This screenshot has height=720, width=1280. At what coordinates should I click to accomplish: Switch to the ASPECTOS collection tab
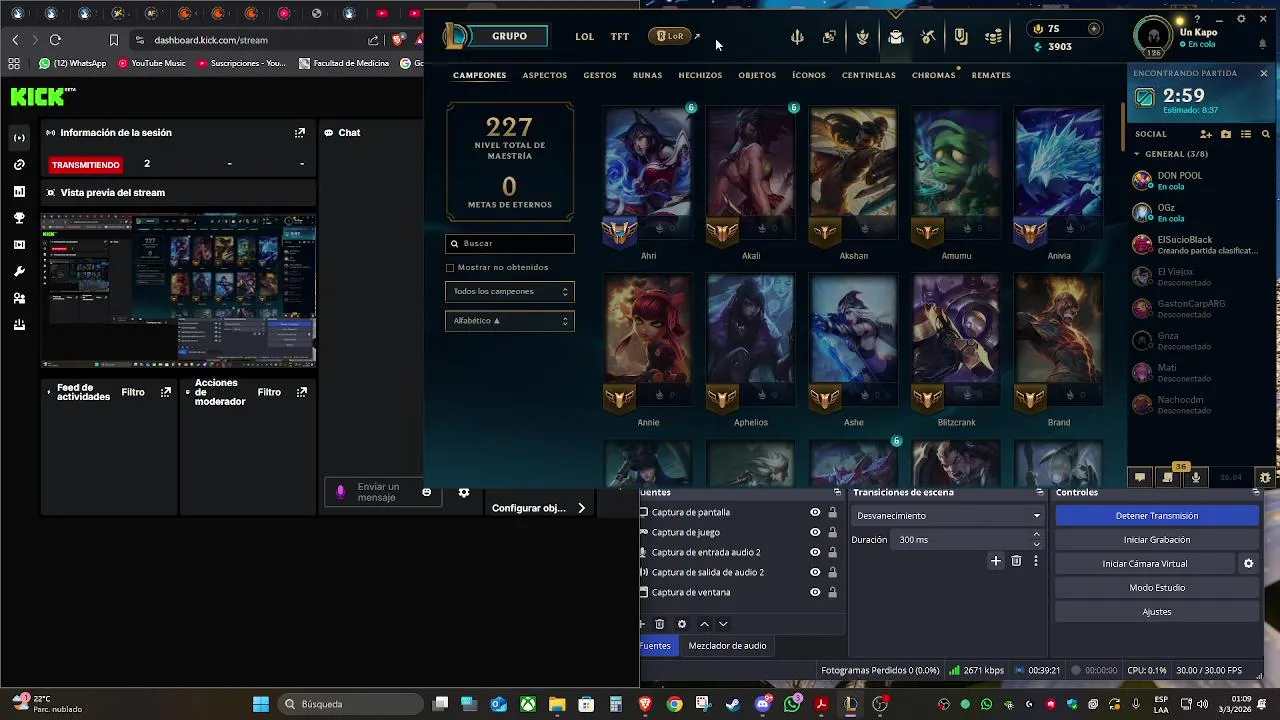pyautogui.click(x=545, y=75)
